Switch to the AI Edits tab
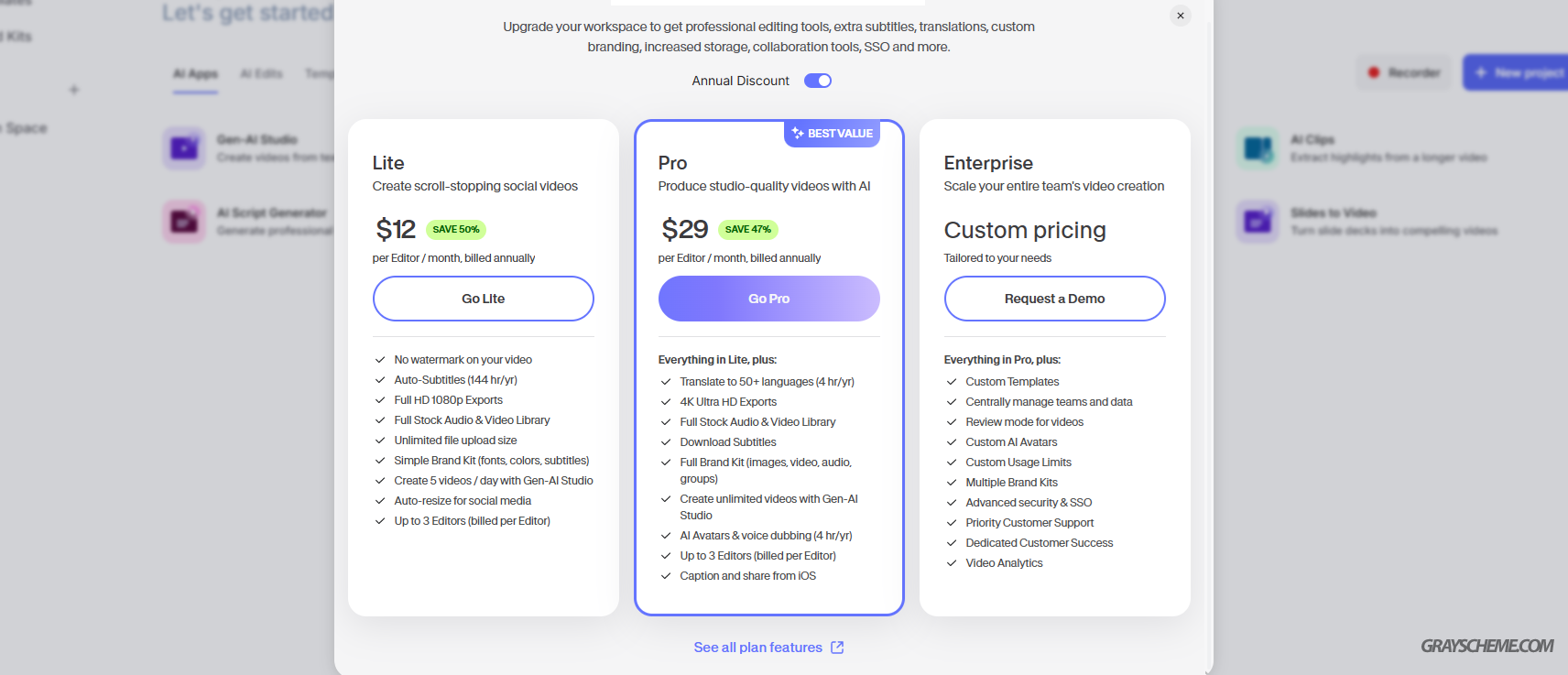Screen dimensions: 1568x675 pyautogui.click(x=261, y=73)
